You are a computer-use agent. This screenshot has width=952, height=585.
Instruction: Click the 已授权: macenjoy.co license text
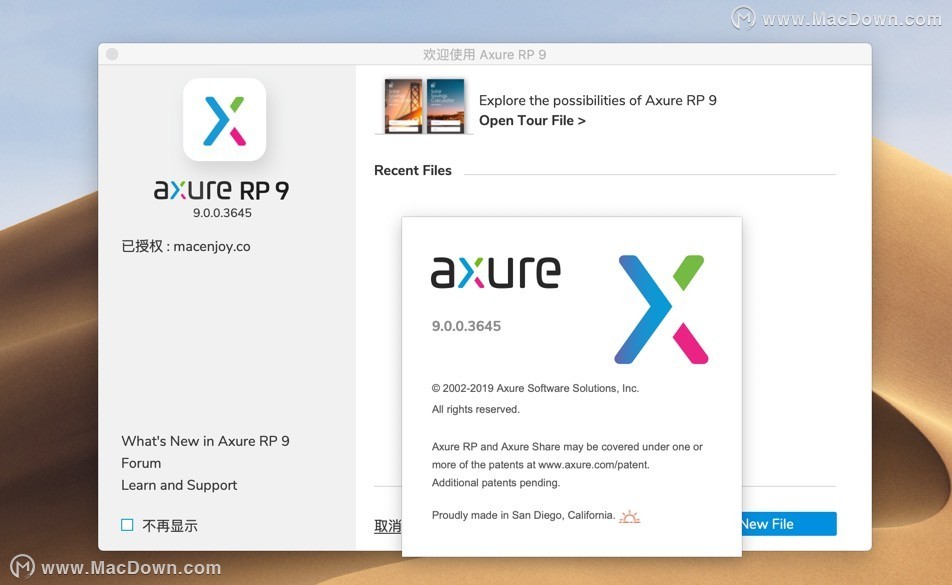tap(186, 246)
